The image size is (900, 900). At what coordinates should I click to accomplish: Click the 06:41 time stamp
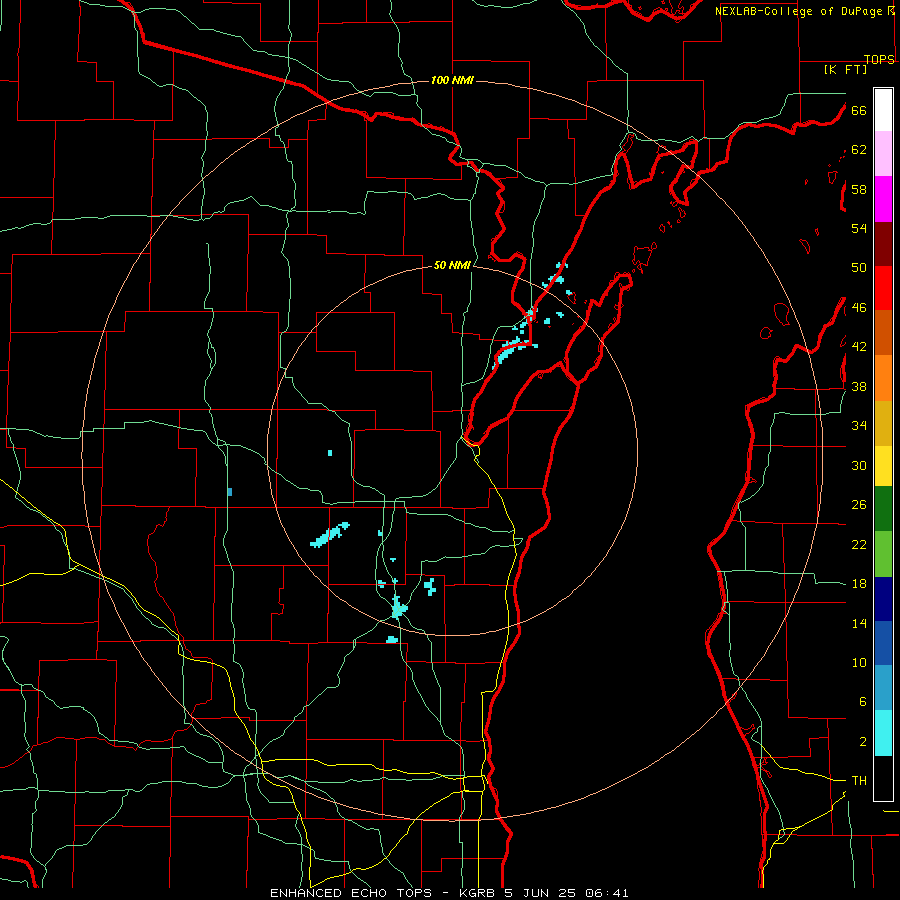607,893
